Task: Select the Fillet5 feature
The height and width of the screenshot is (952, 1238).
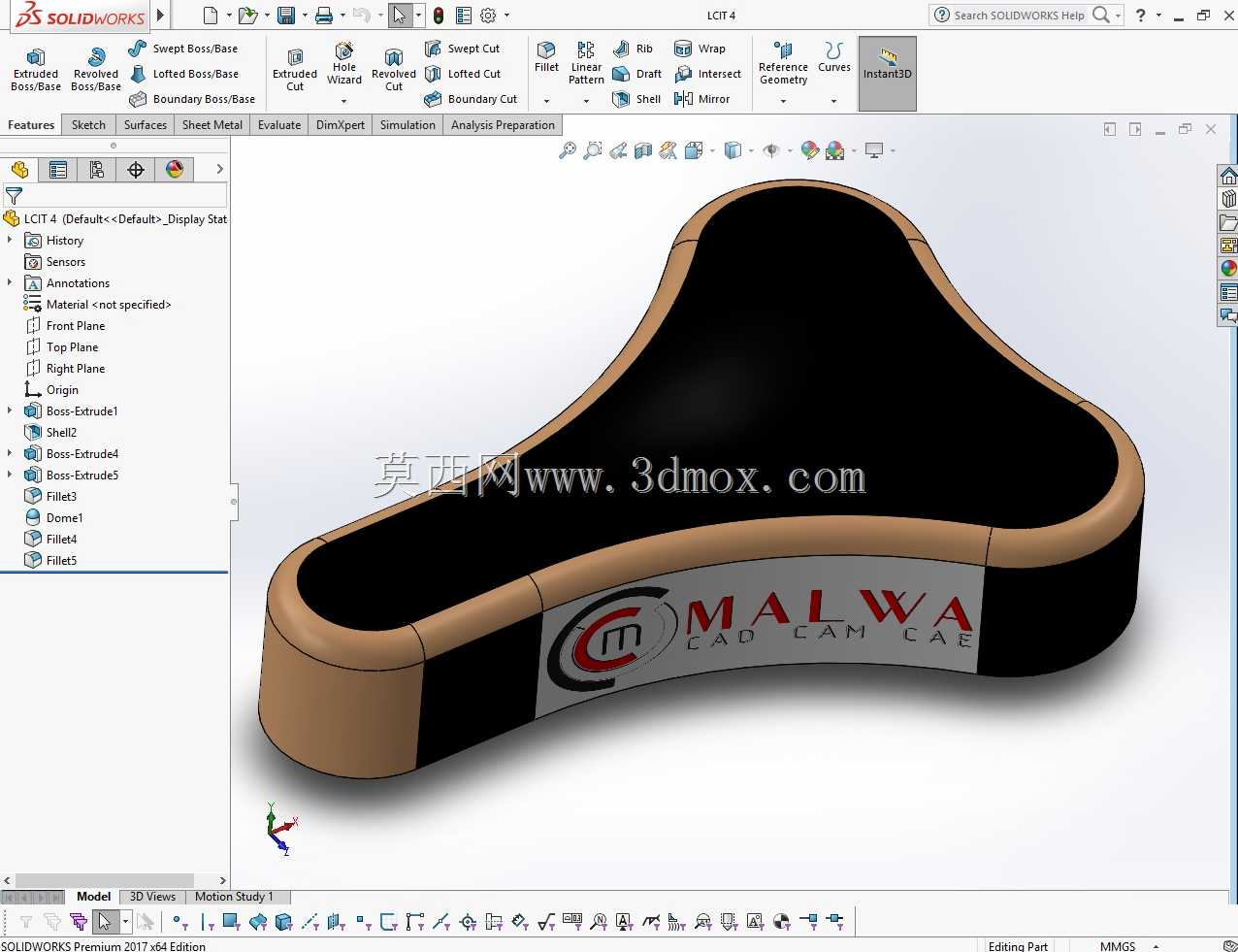Action: coord(50,561)
